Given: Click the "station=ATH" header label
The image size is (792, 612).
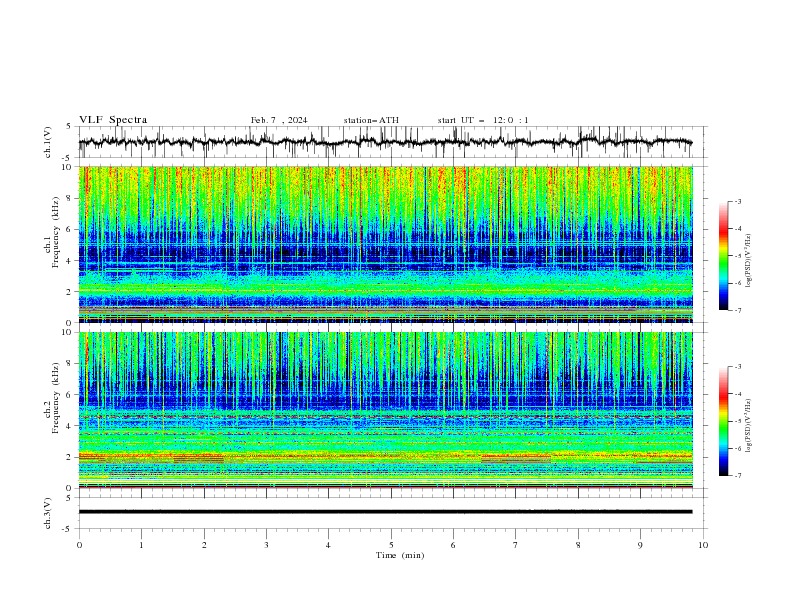Looking at the screenshot, I should pos(371,120).
